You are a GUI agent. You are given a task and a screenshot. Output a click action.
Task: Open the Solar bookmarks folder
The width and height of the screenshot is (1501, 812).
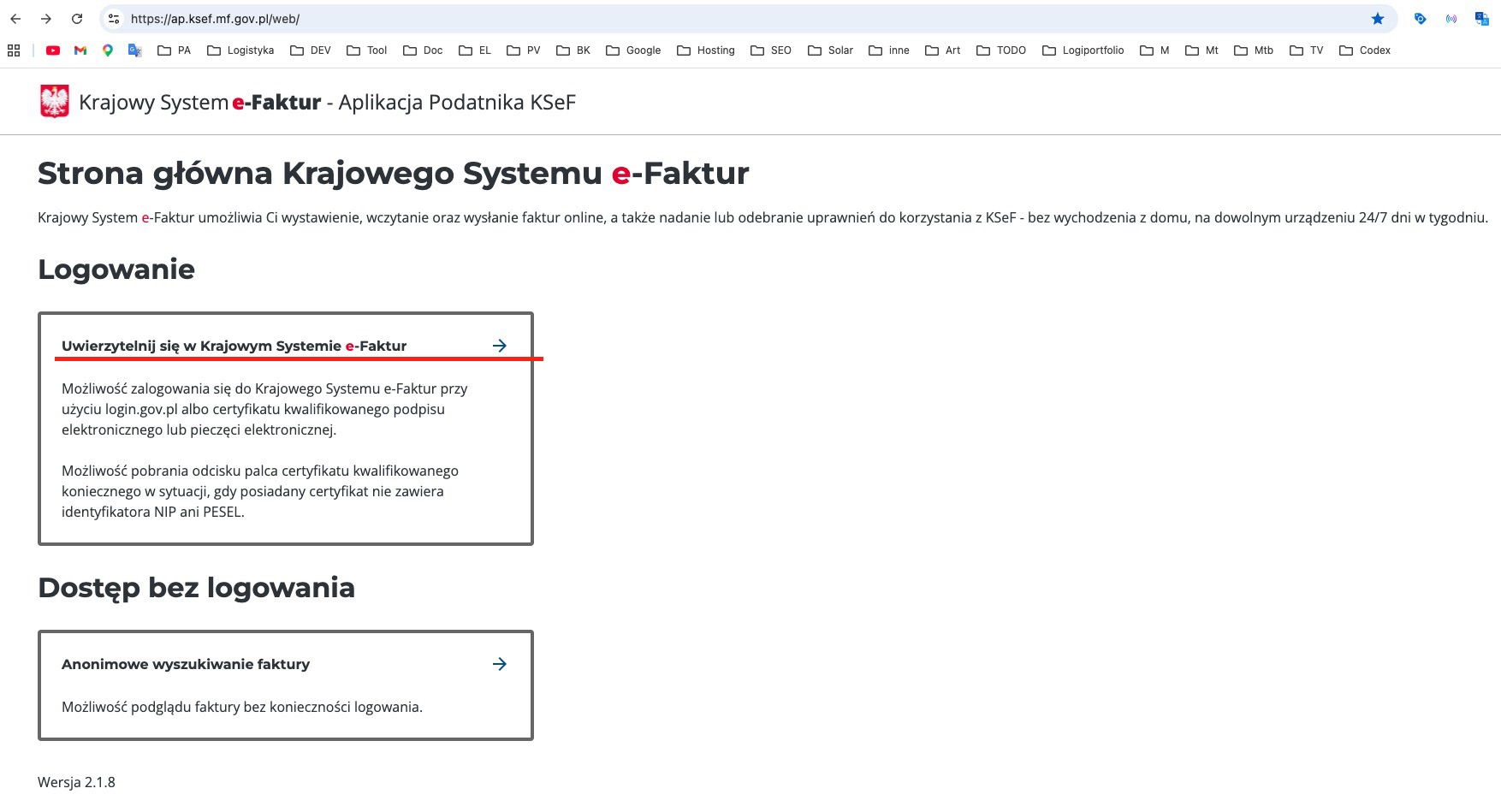831,50
